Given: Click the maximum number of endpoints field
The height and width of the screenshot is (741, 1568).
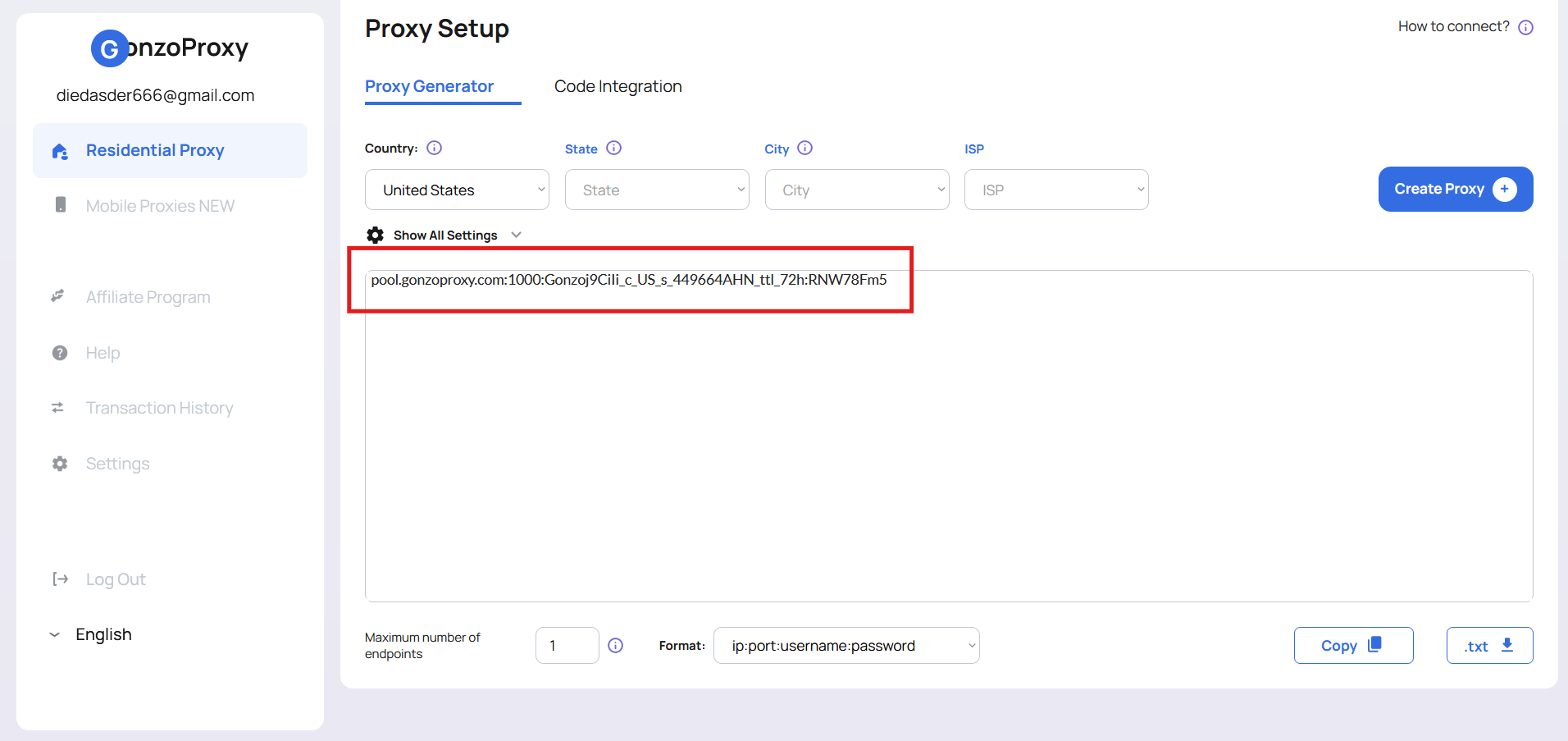Looking at the screenshot, I should [x=567, y=646].
